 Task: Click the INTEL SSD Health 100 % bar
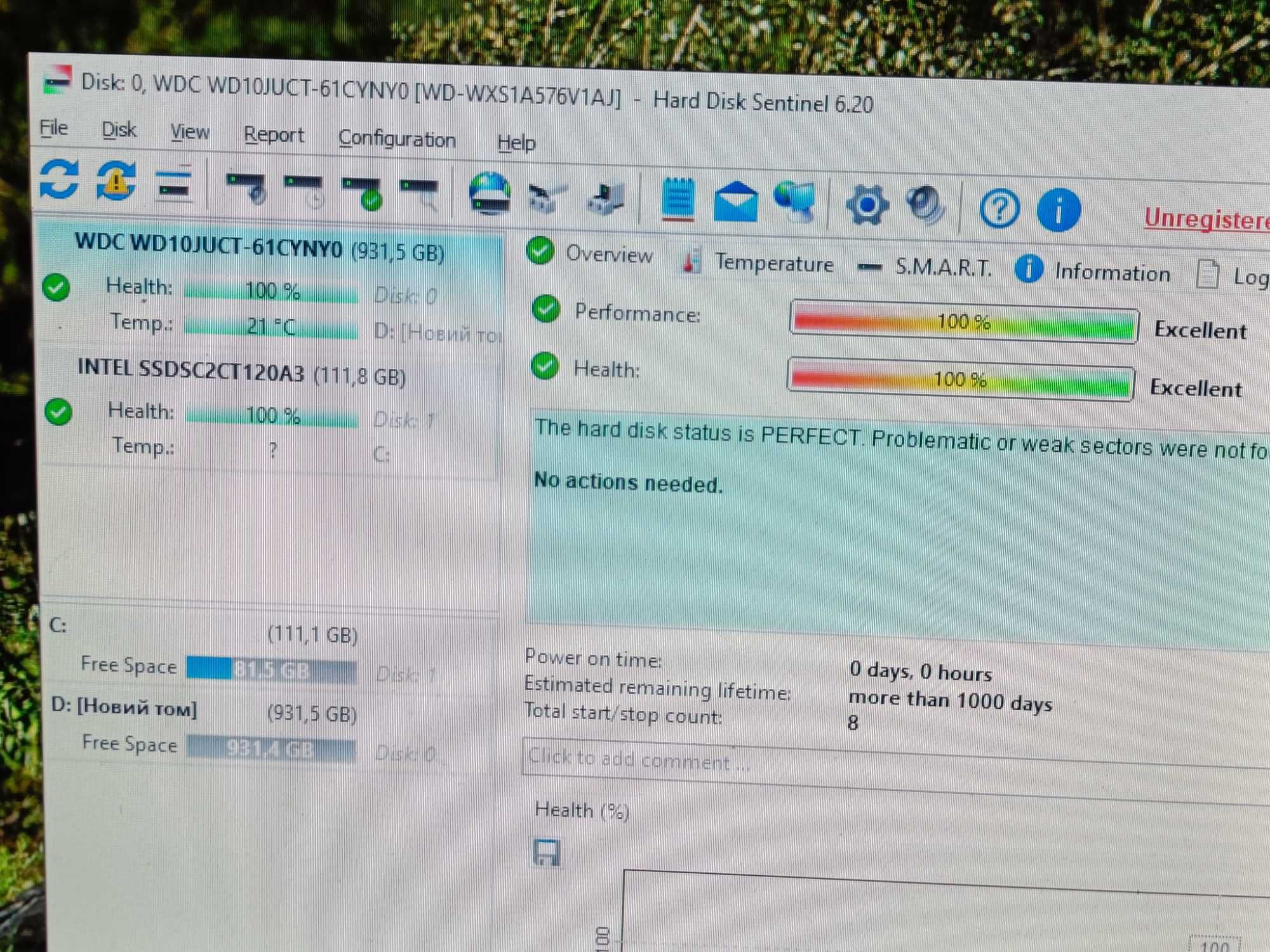[x=272, y=416]
